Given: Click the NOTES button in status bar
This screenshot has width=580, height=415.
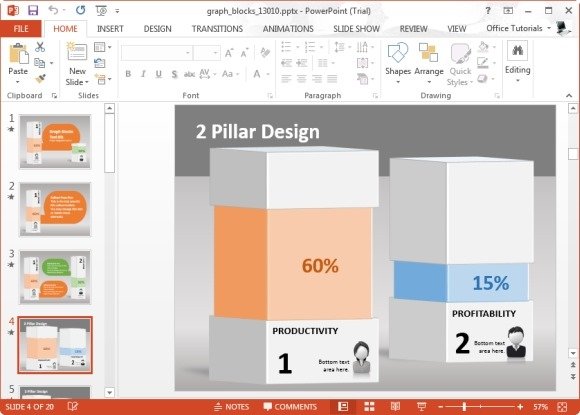Looking at the screenshot, I should coord(232,407).
